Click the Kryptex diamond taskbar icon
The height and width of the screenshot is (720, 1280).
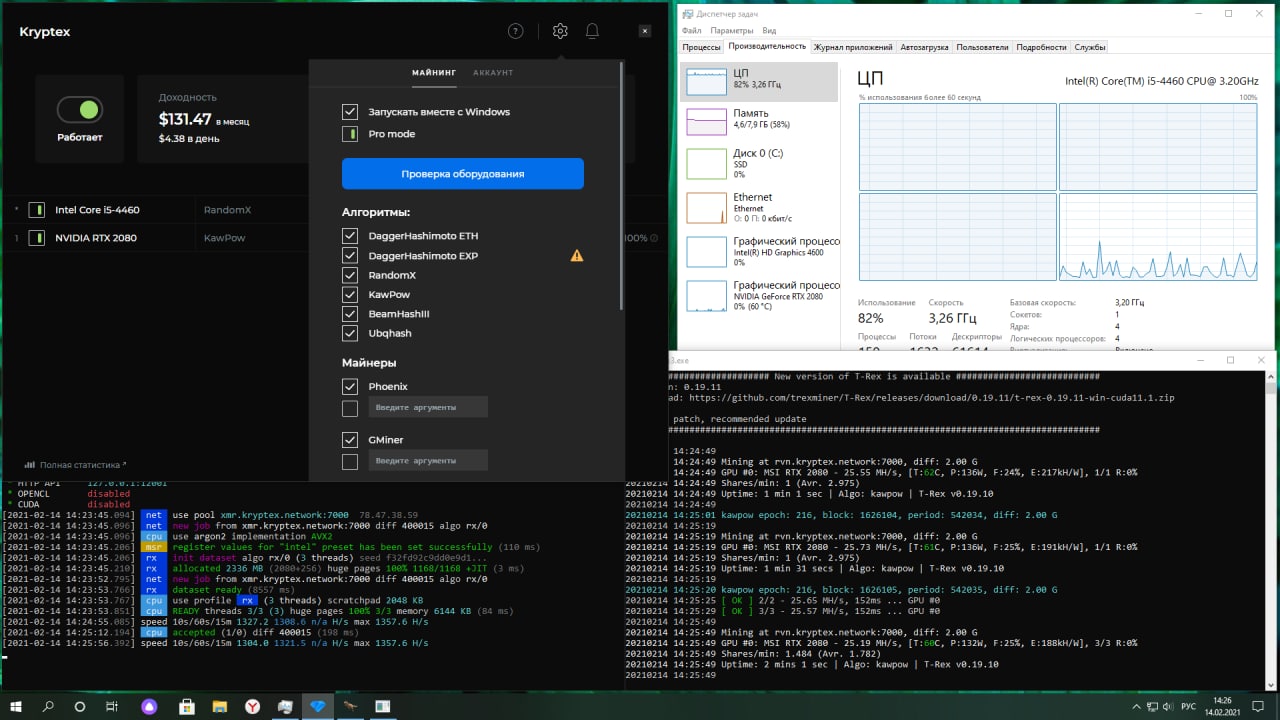point(318,706)
